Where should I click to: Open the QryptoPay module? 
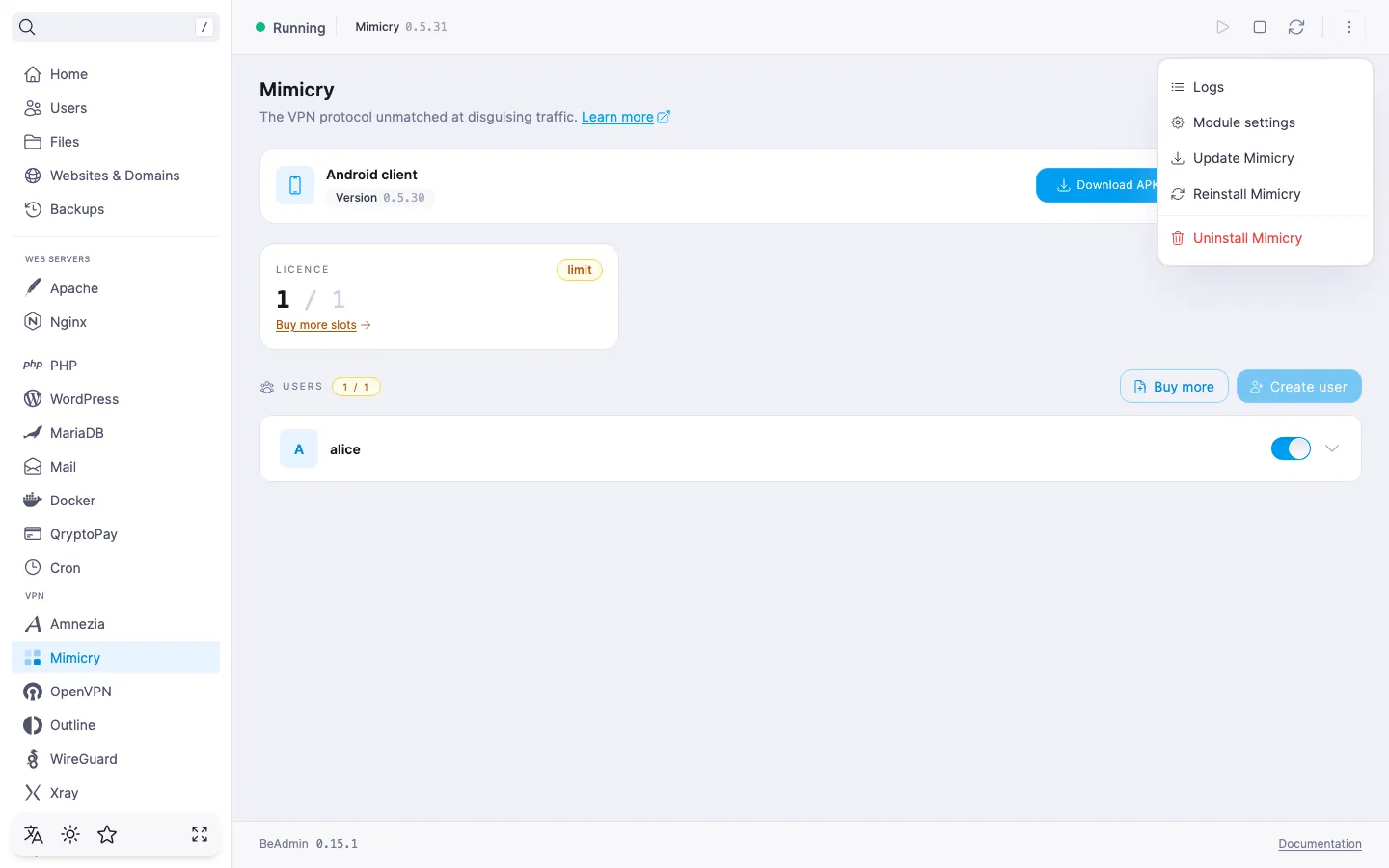(116, 534)
